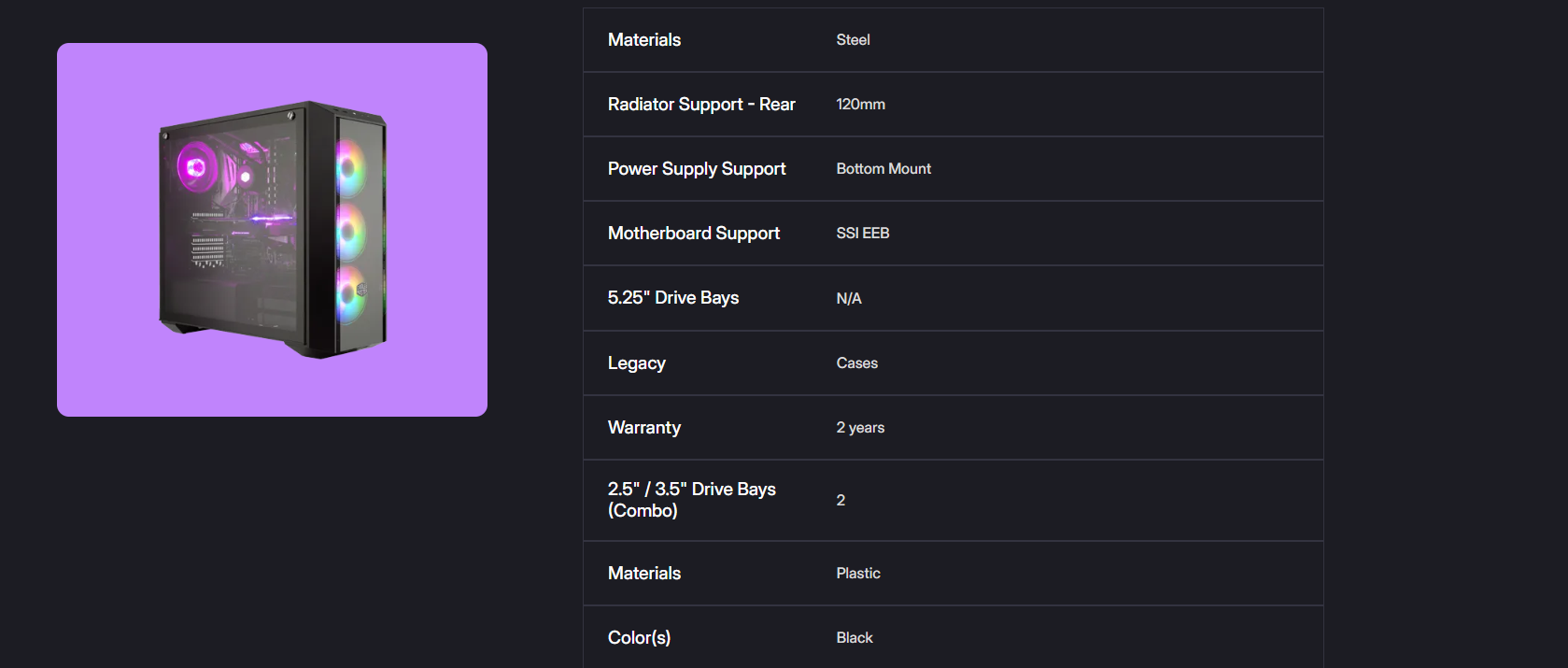Select the '120mm' radiator value
The image size is (1568, 668).
pos(860,105)
